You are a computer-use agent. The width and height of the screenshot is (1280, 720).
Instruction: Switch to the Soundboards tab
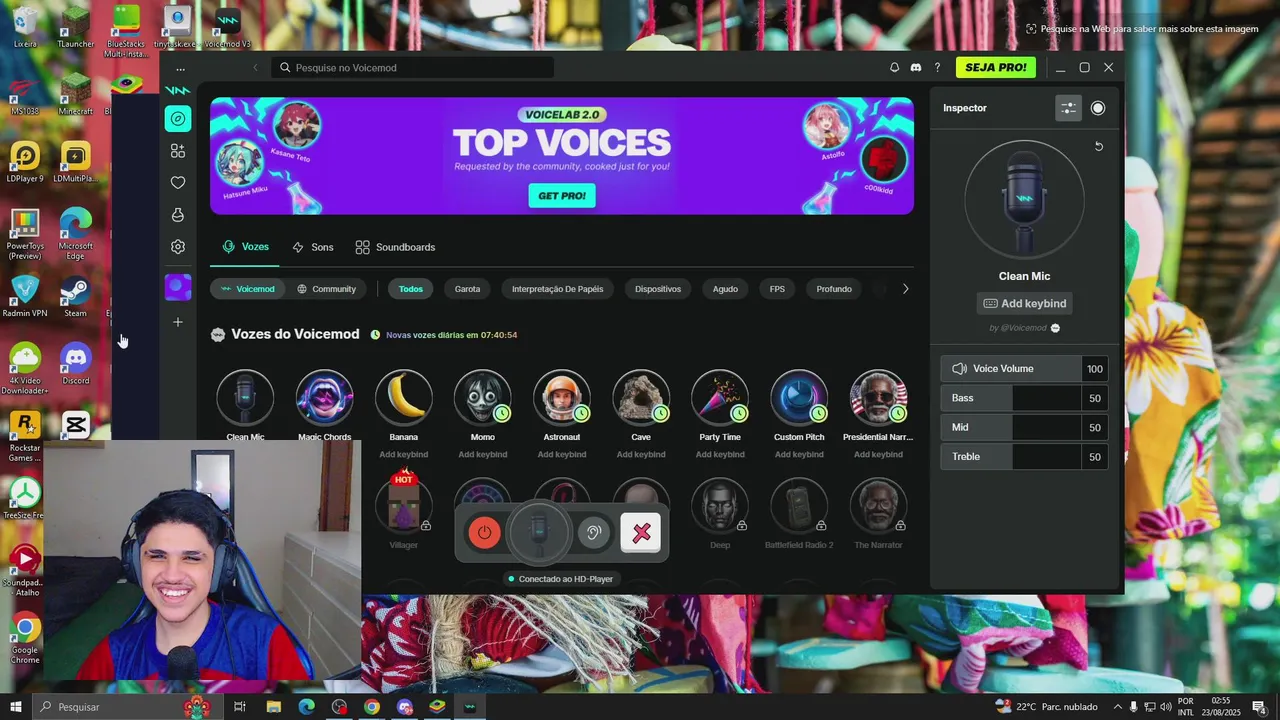[x=395, y=247]
